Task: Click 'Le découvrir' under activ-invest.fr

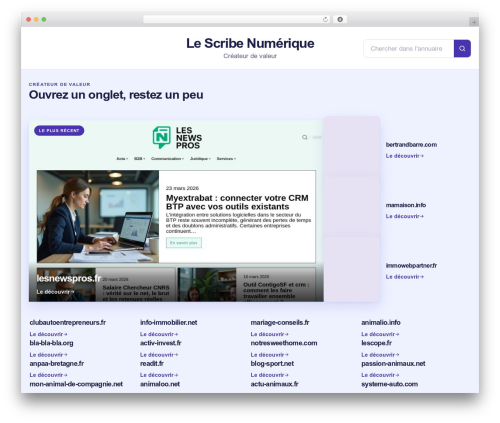Action: click(x=159, y=355)
